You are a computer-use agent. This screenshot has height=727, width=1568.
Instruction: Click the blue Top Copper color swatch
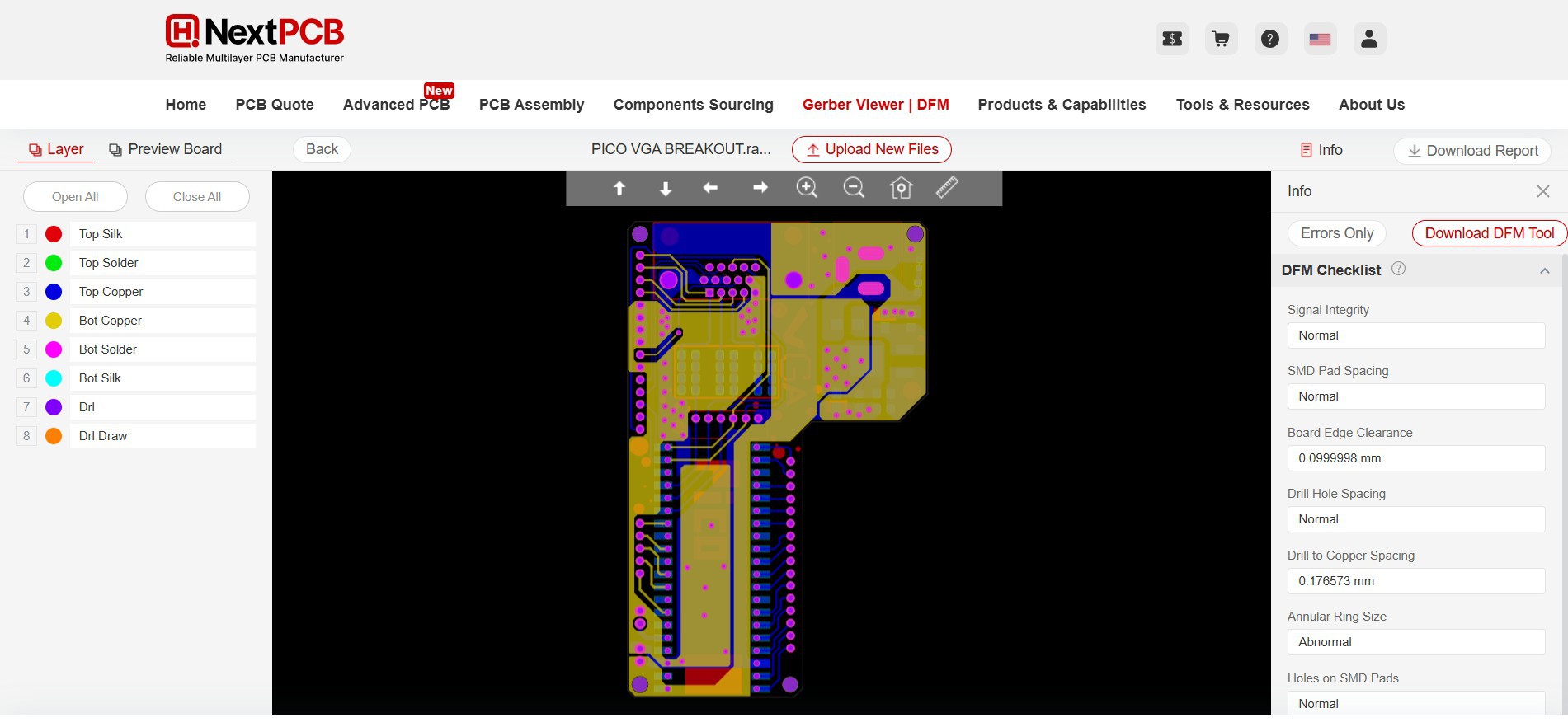click(x=54, y=292)
